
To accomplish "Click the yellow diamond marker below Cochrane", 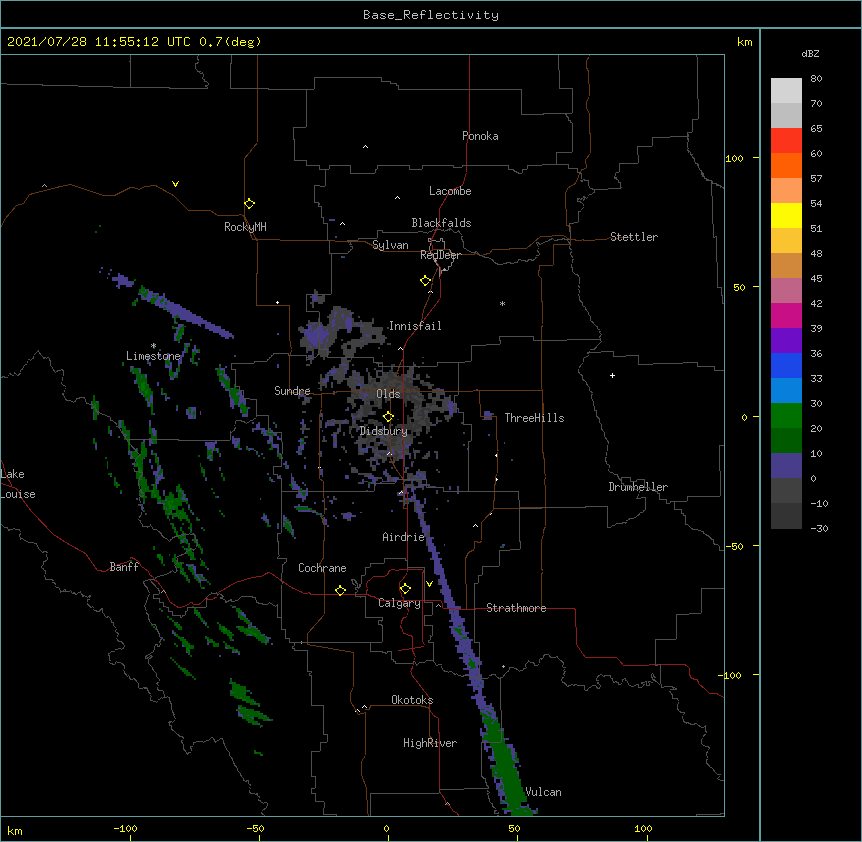I will coord(340,590).
